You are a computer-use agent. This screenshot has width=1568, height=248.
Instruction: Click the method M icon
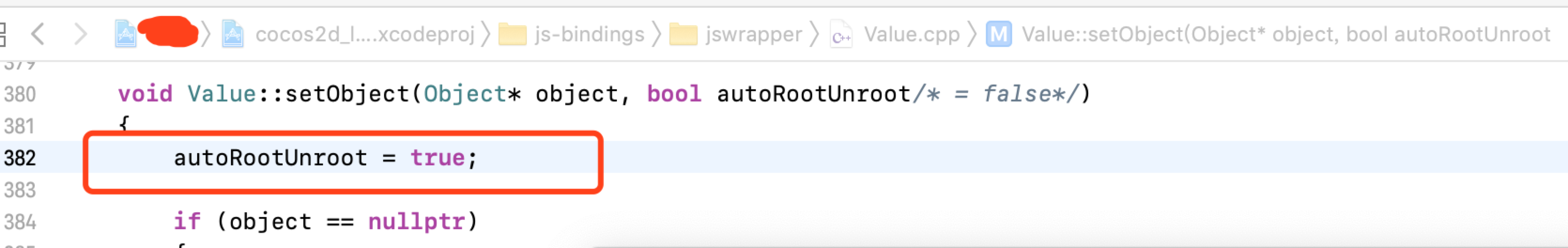click(998, 34)
